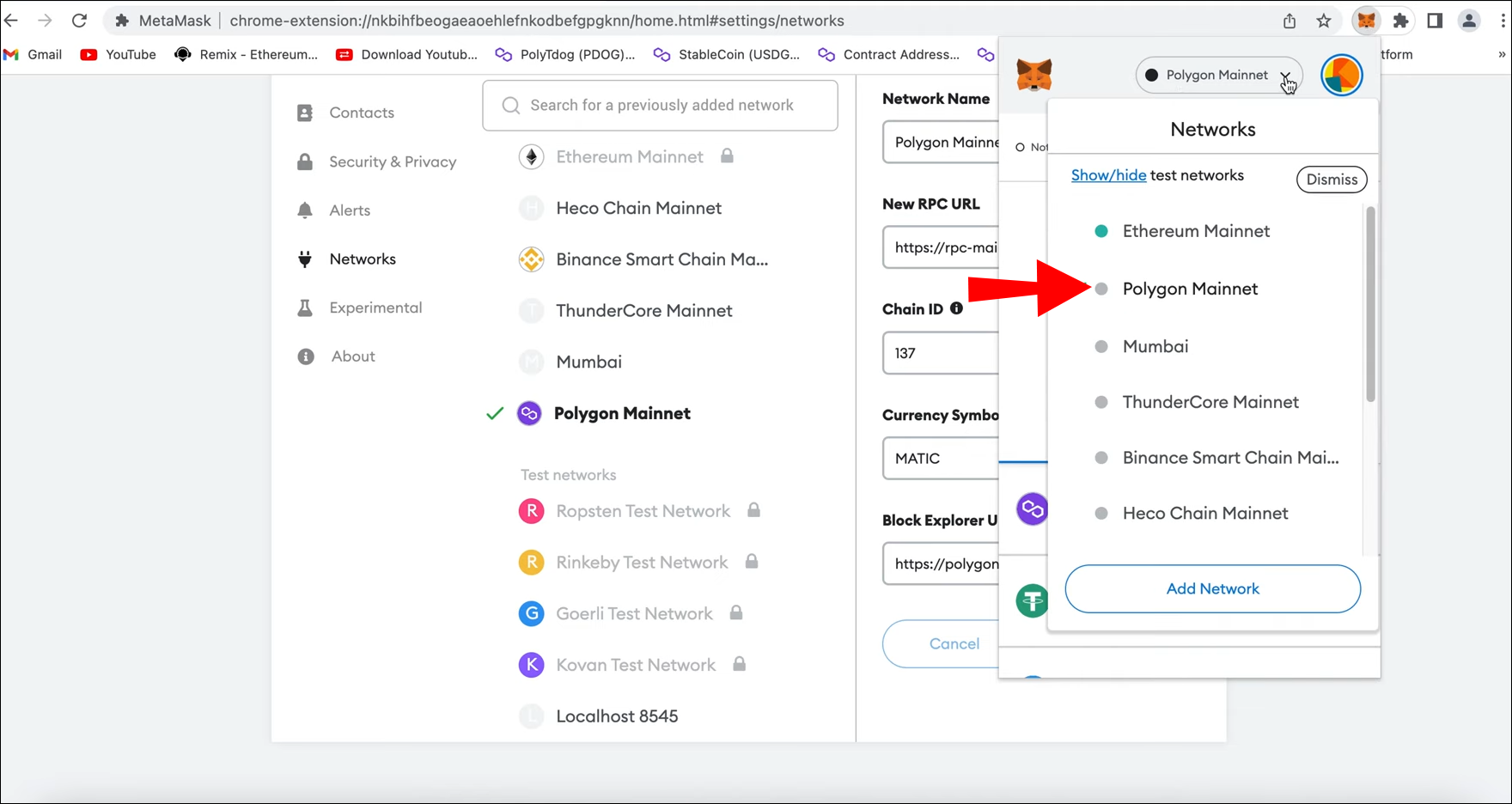Open Contacts settings section

click(345, 113)
